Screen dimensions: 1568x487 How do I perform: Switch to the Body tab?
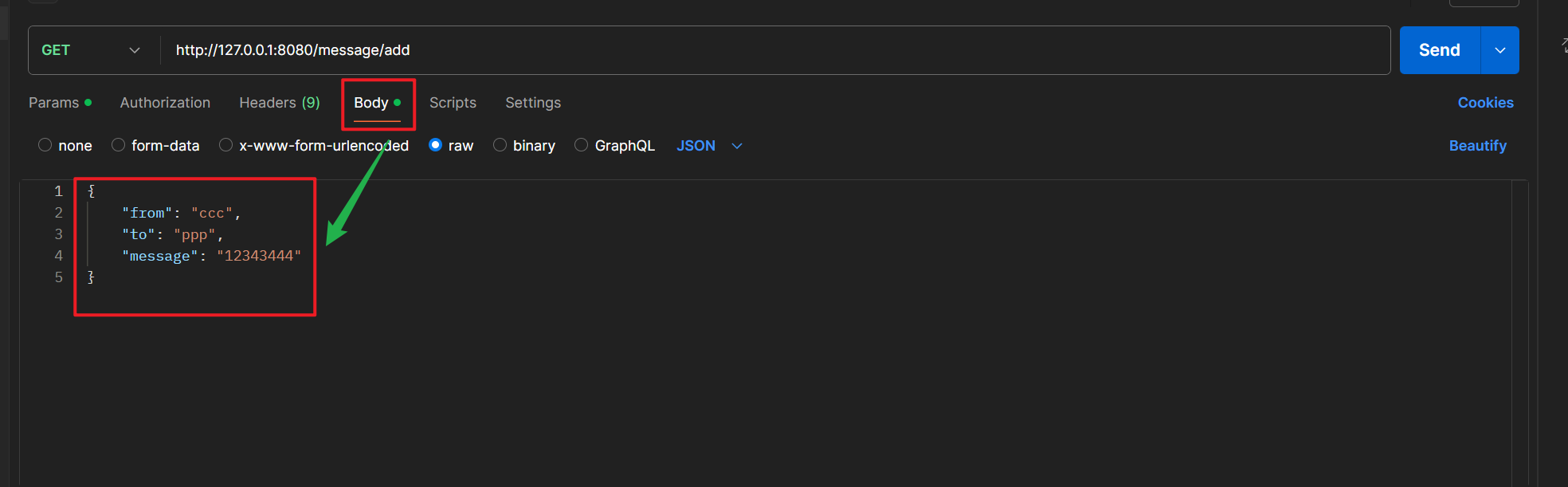(371, 103)
